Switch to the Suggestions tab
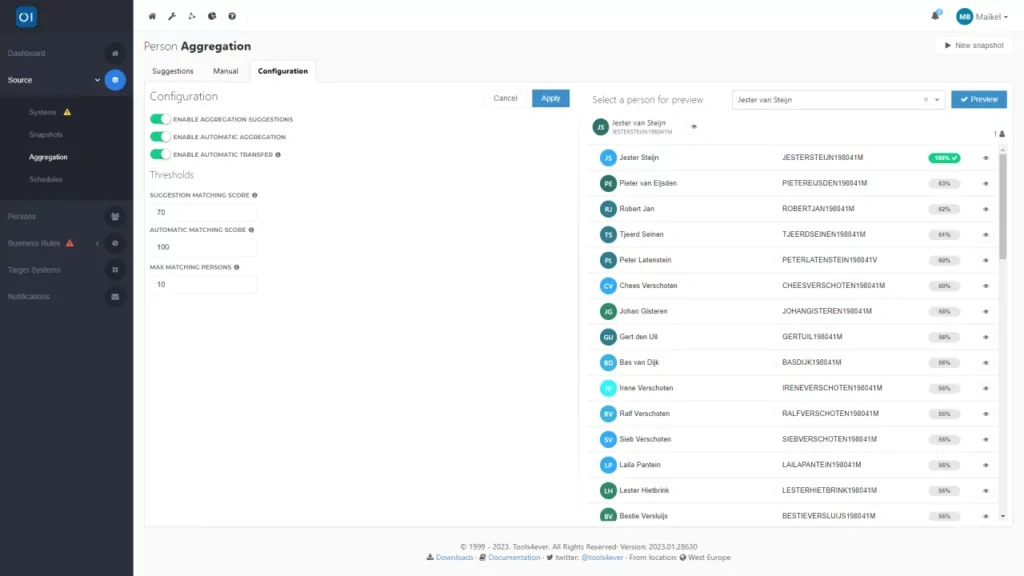 [x=172, y=71]
